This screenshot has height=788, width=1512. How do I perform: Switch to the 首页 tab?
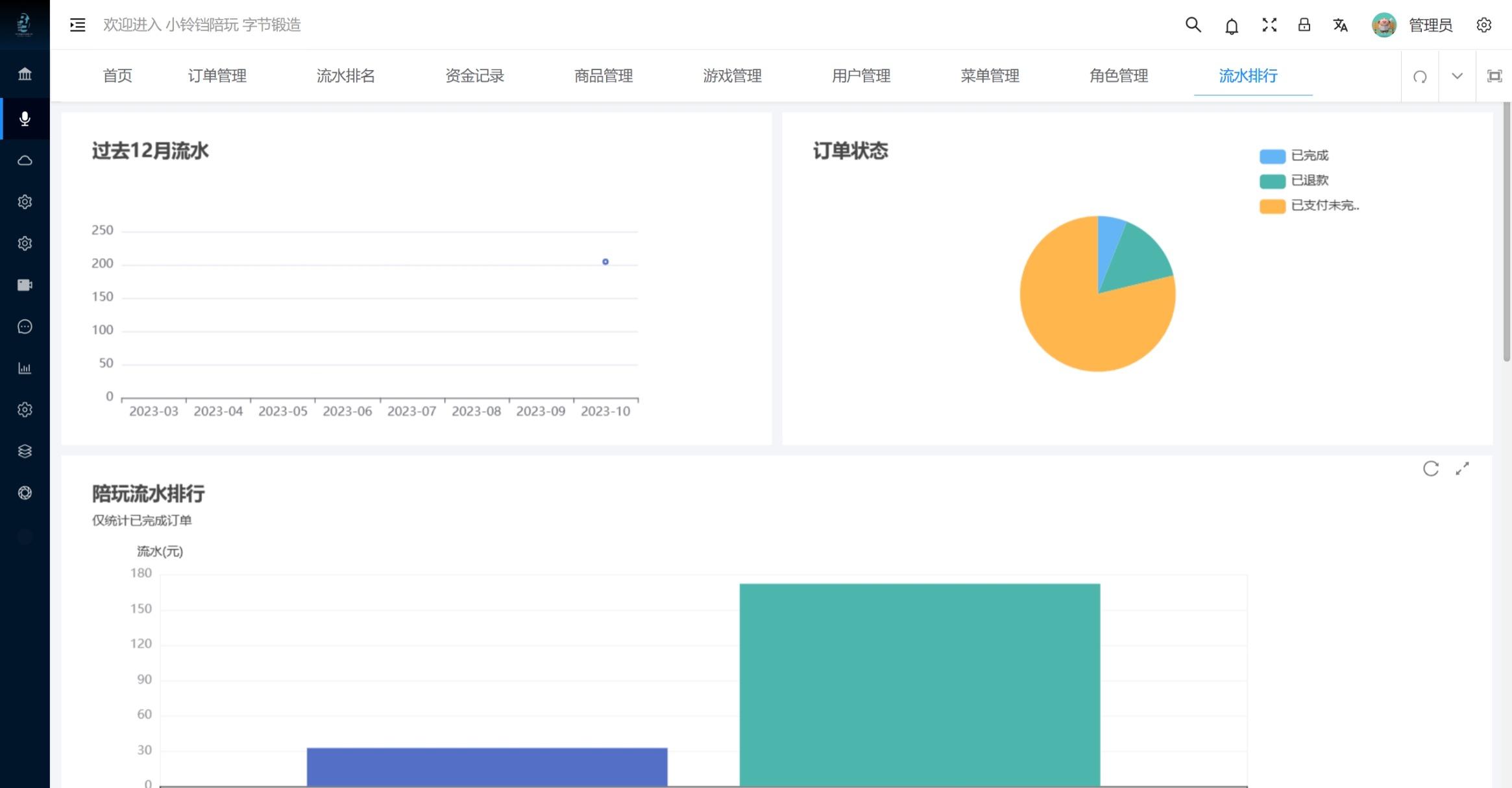pos(117,76)
